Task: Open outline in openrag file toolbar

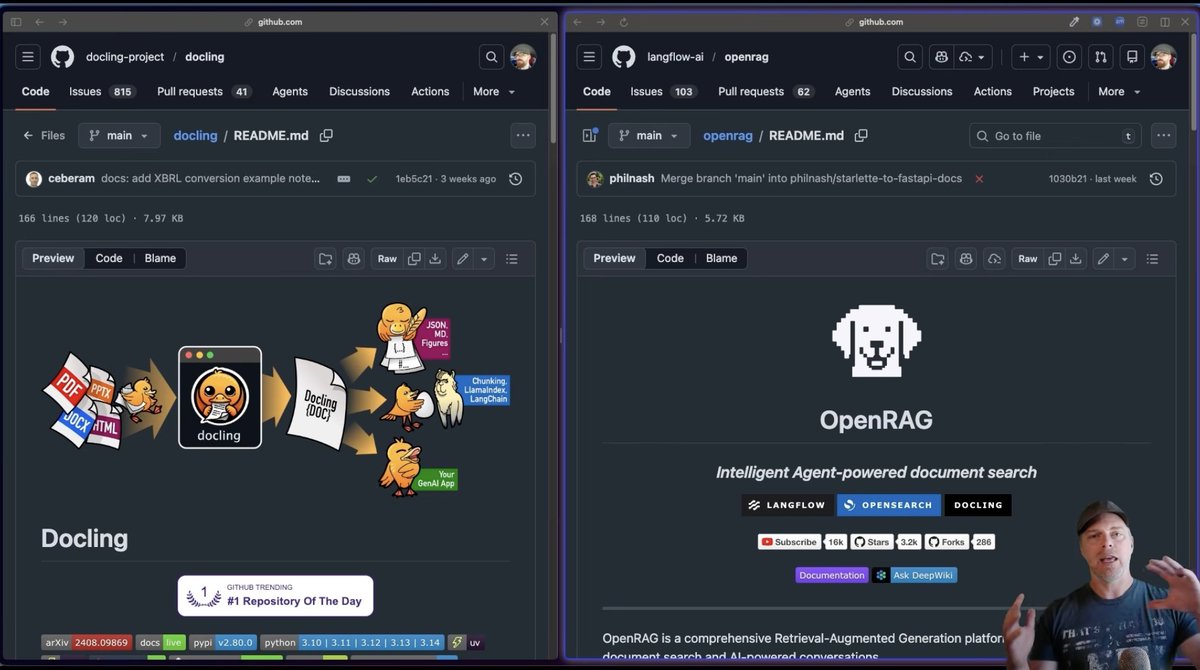Action: (x=1152, y=259)
